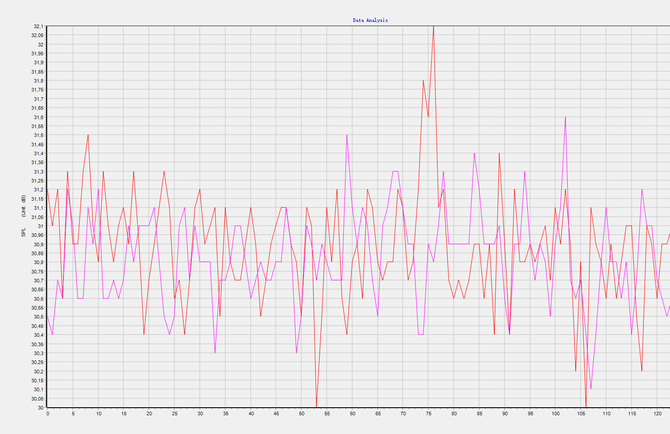Click the x-axis tick label "90"
Screen dimensions: 670x434
click(505, 414)
